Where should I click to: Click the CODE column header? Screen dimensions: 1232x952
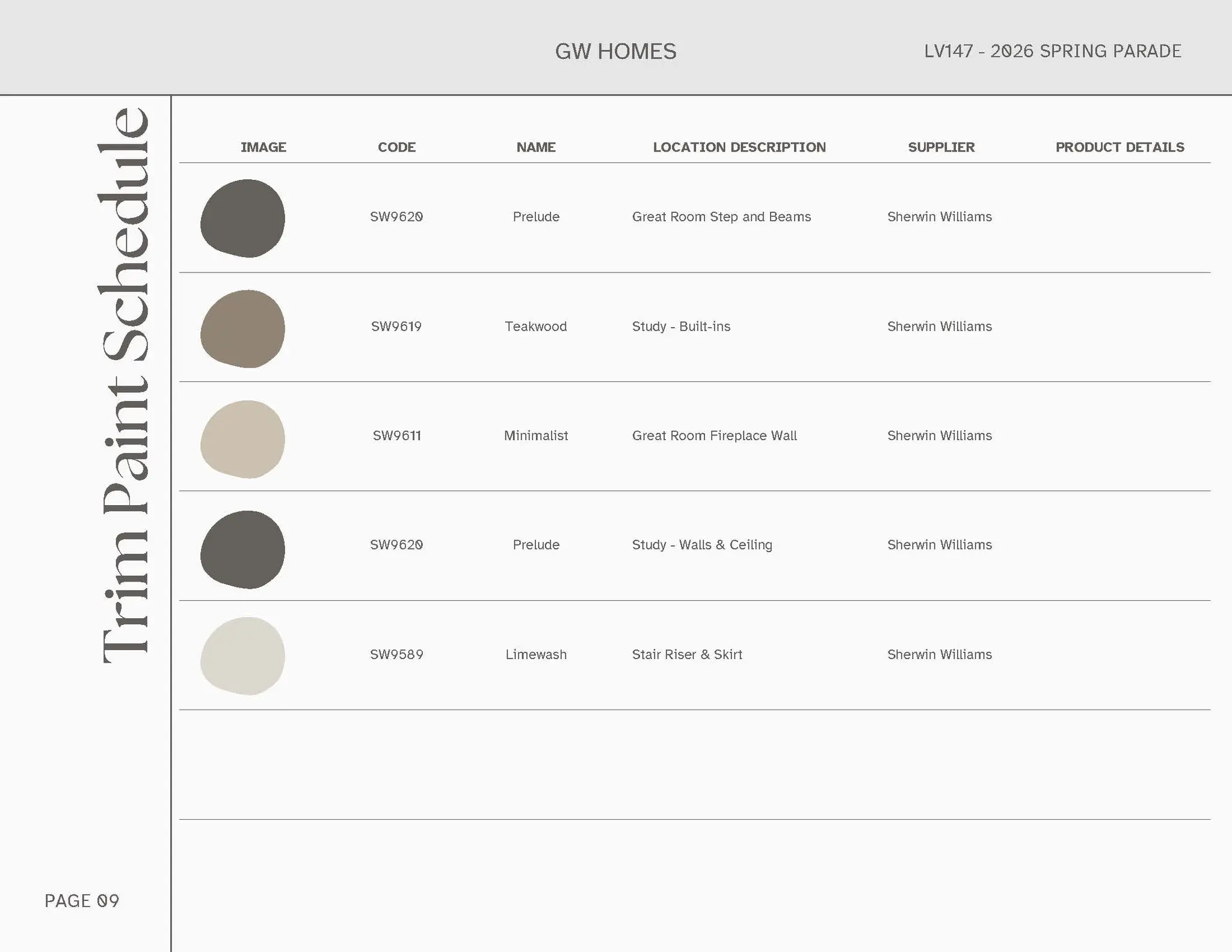396,147
